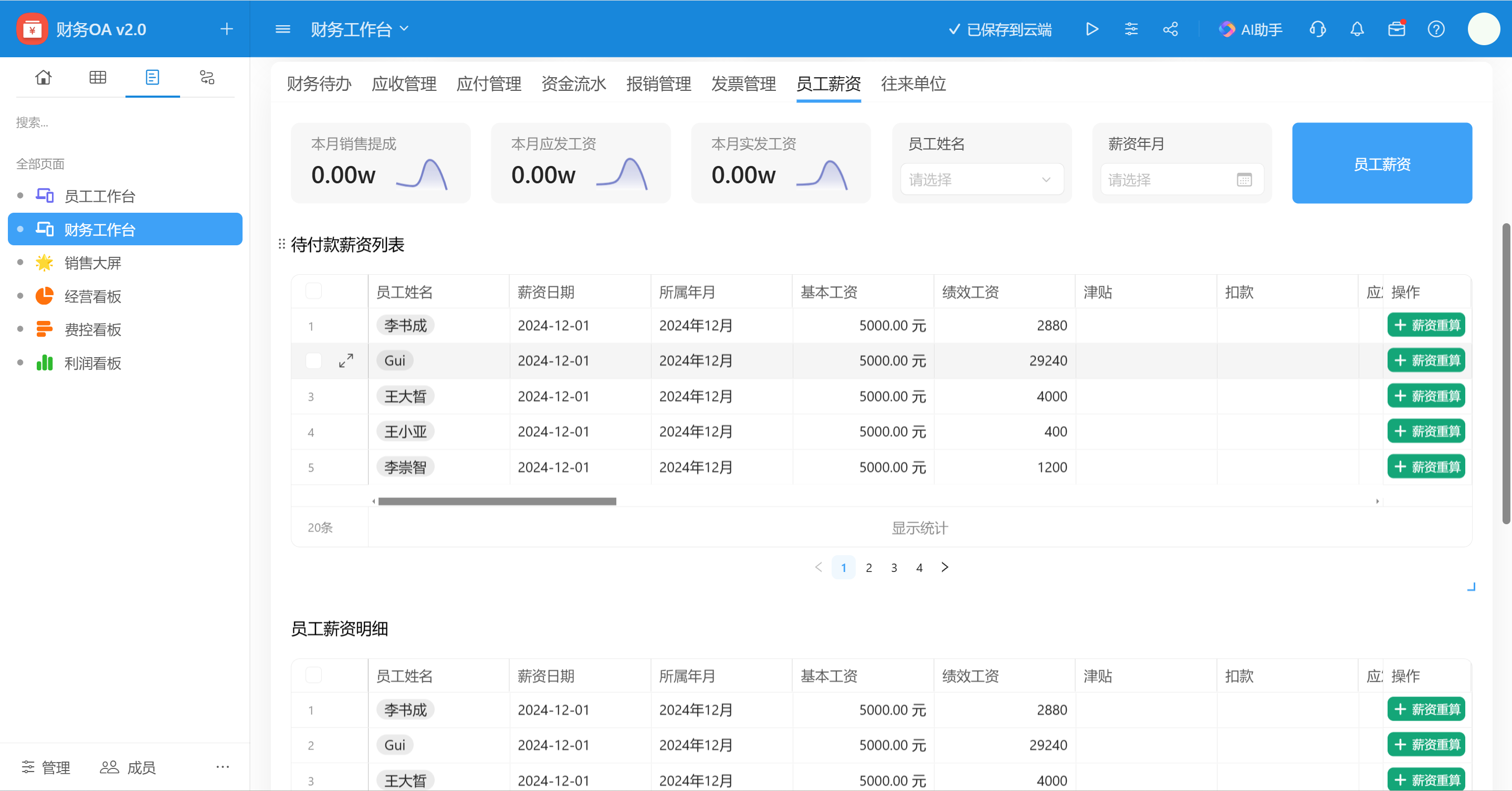Click 薪资重算 for 李崇智 row
This screenshot has width=1512, height=791.
coord(1426,467)
